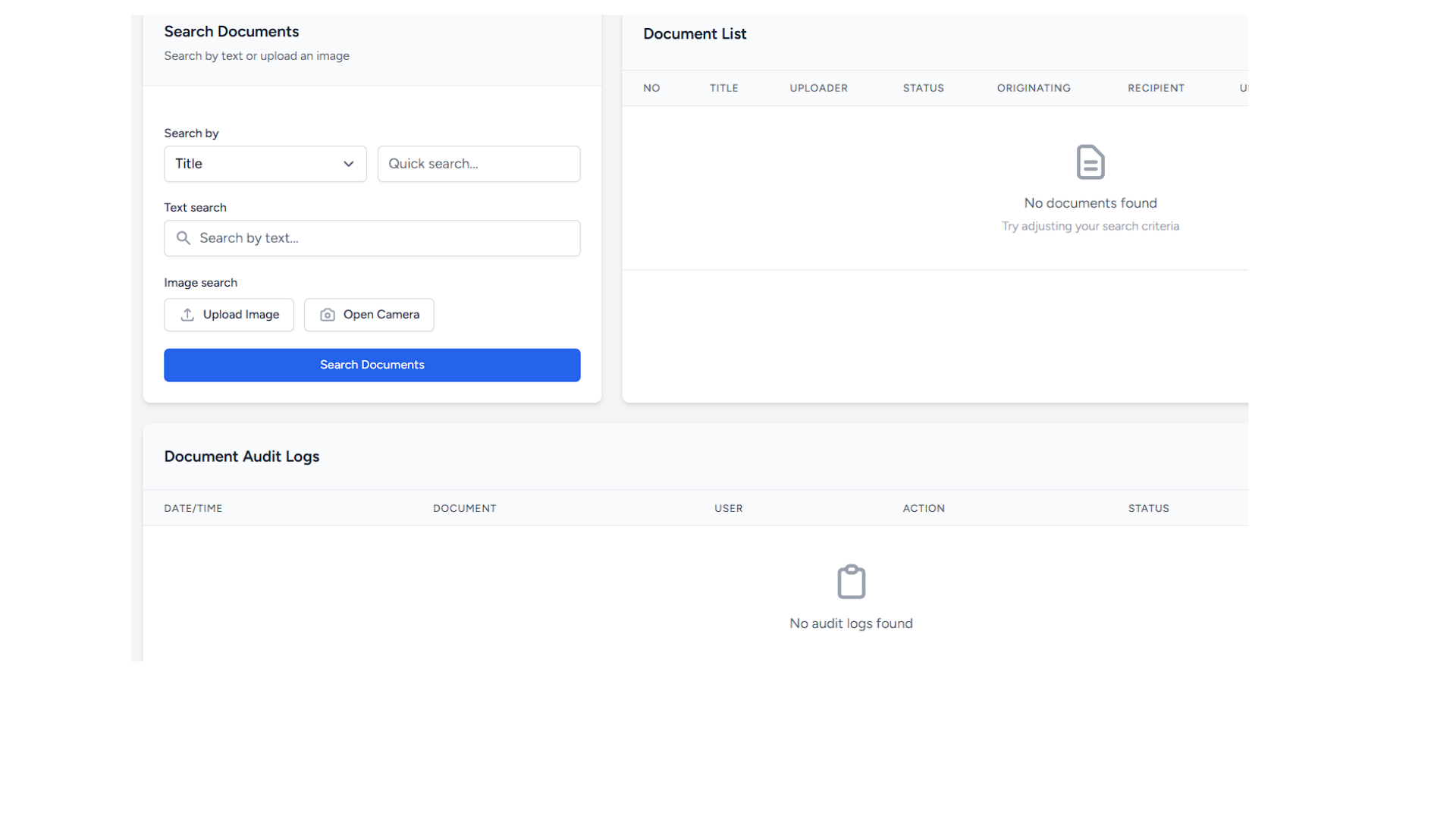Expand the Title field selector chevron

(x=348, y=163)
